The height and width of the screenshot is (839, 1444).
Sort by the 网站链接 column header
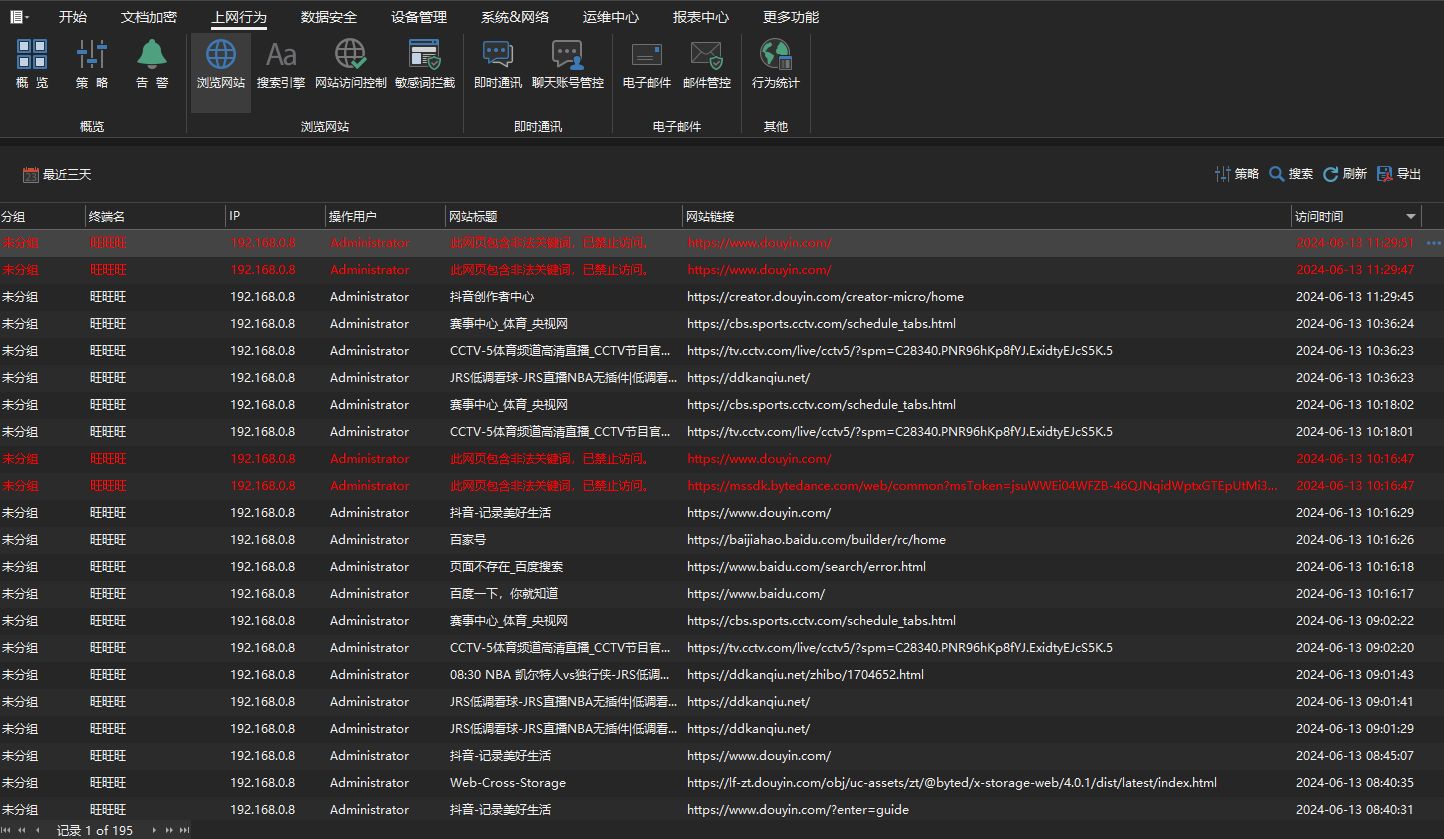pos(987,217)
